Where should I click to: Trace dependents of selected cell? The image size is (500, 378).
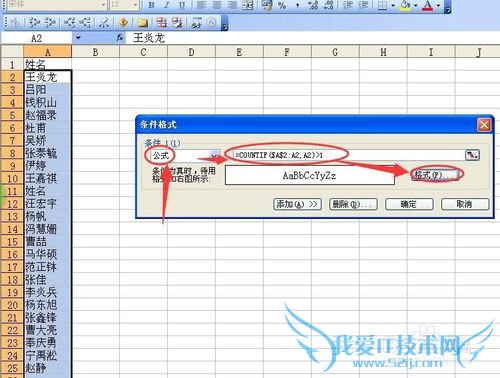coord(69,22)
